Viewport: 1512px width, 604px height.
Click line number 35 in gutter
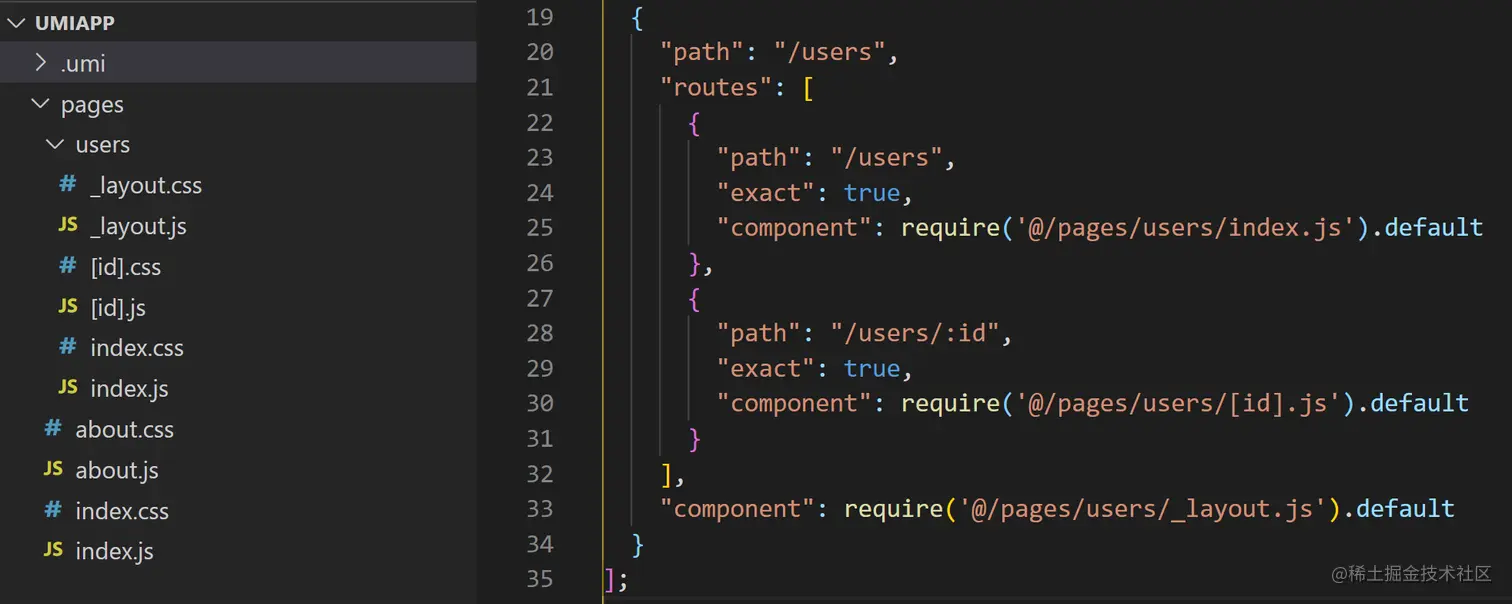pos(540,579)
